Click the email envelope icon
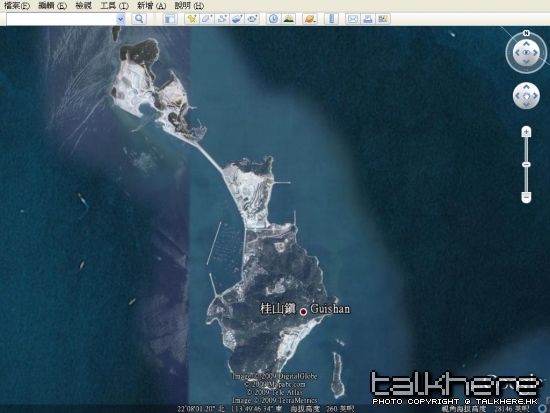Screen dimensions: 550x413 click(x=353, y=19)
